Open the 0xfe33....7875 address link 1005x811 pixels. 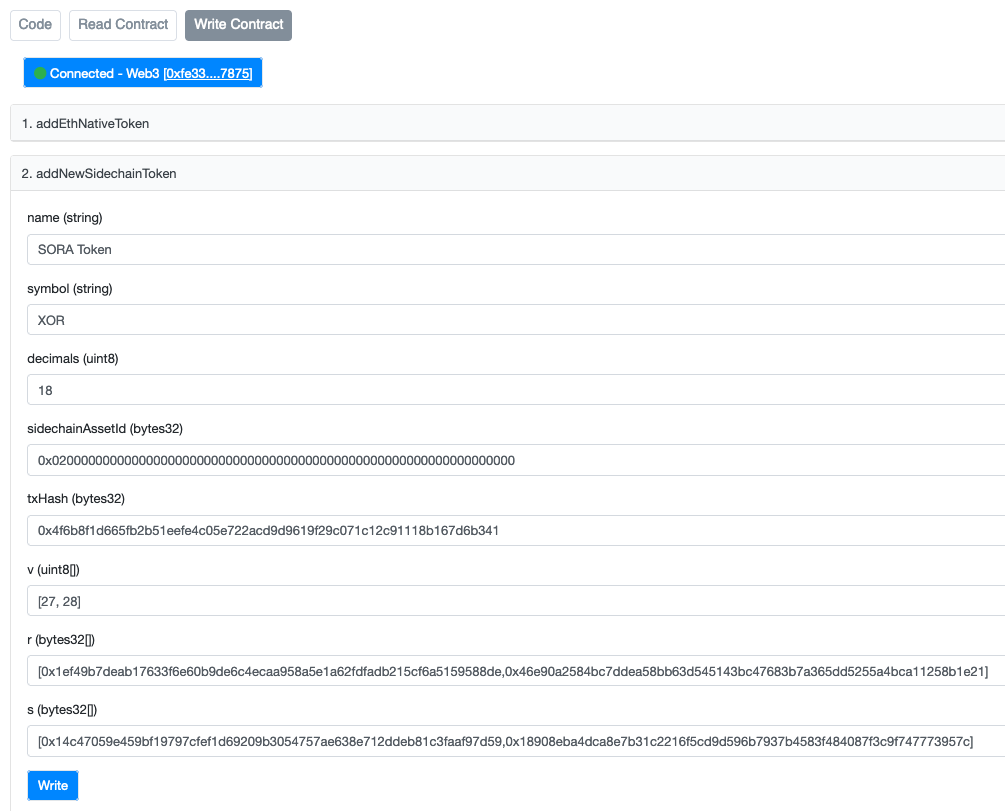pos(208,74)
